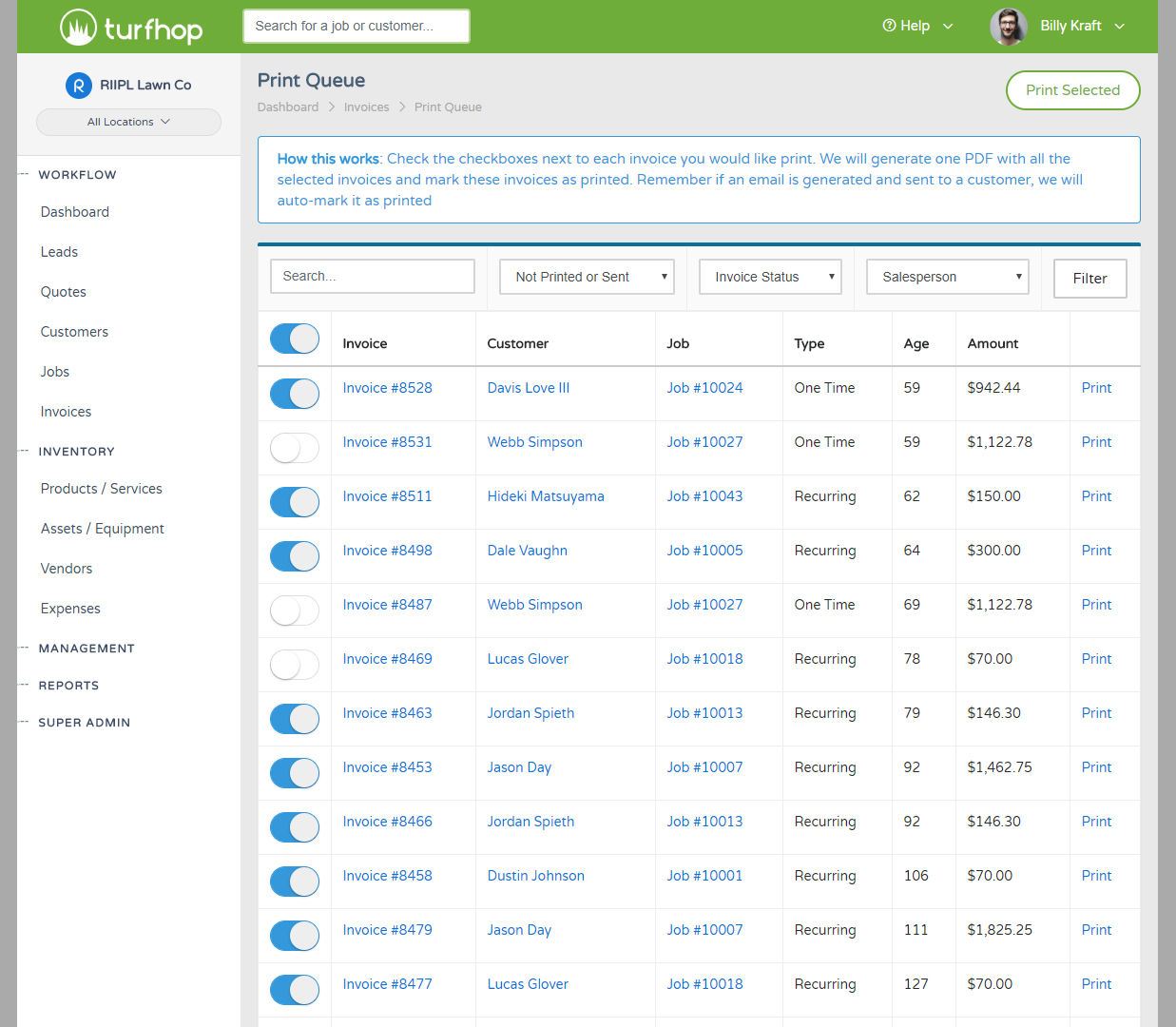
Task: Open the All Locations dropdown
Action: coord(128,122)
